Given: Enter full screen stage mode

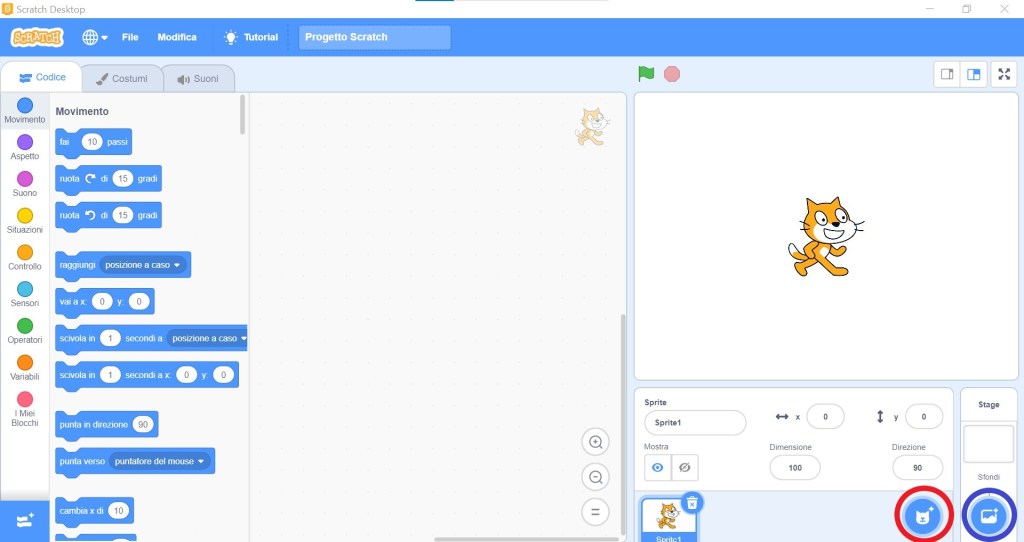Looking at the screenshot, I should coord(1003,74).
